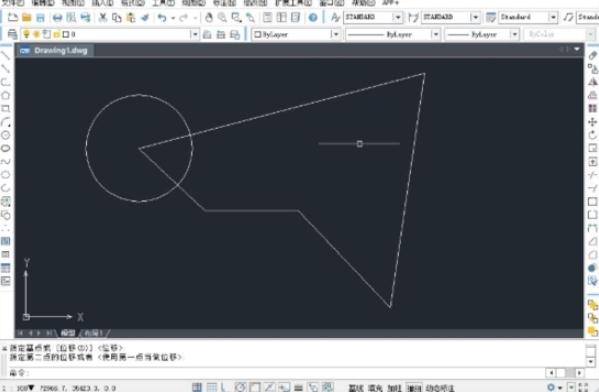599x392 pixels.
Task: Select the Erase tool in right toolbar
Action: pos(593,55)
